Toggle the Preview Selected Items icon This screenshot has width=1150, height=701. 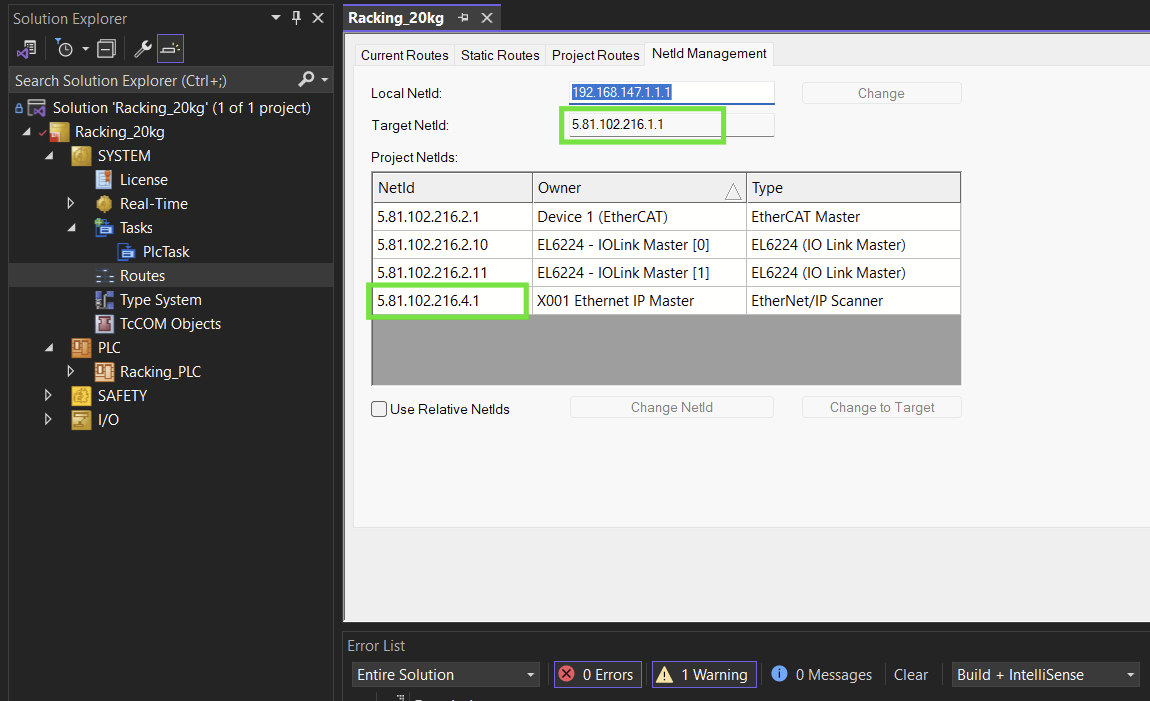pyautogui.click(x=170, y=49)
